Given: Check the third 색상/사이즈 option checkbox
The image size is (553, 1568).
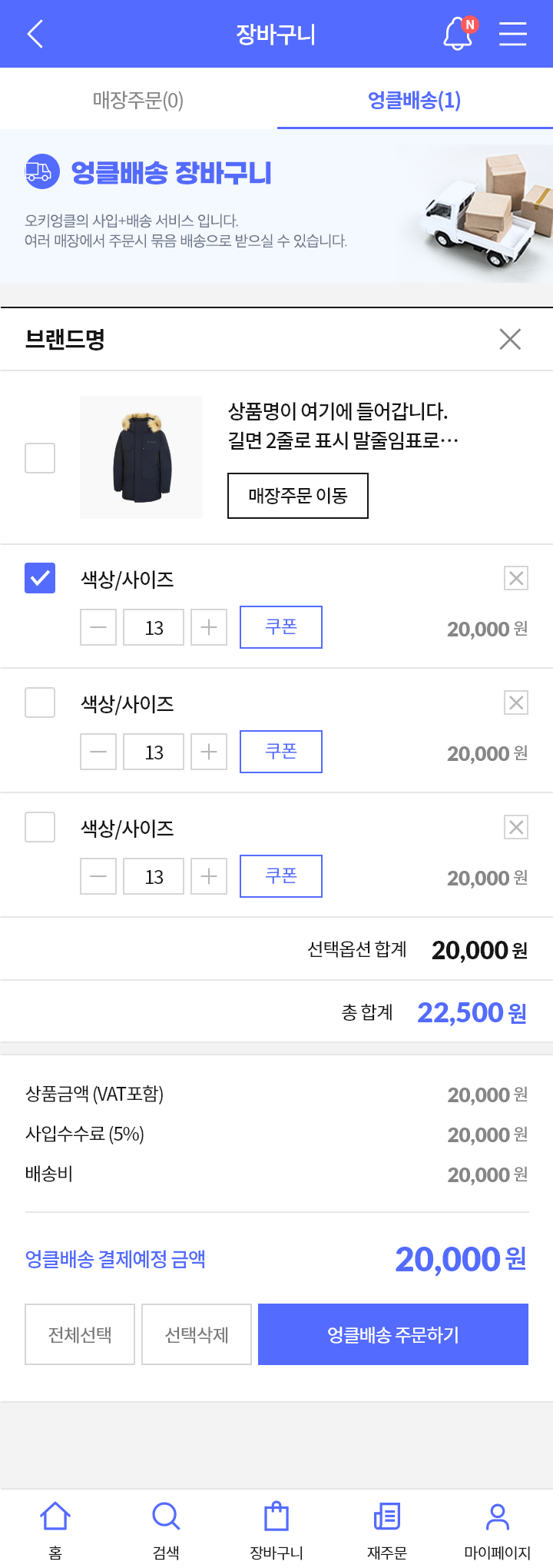Looking at the screenshot, I should coord(40,827).
